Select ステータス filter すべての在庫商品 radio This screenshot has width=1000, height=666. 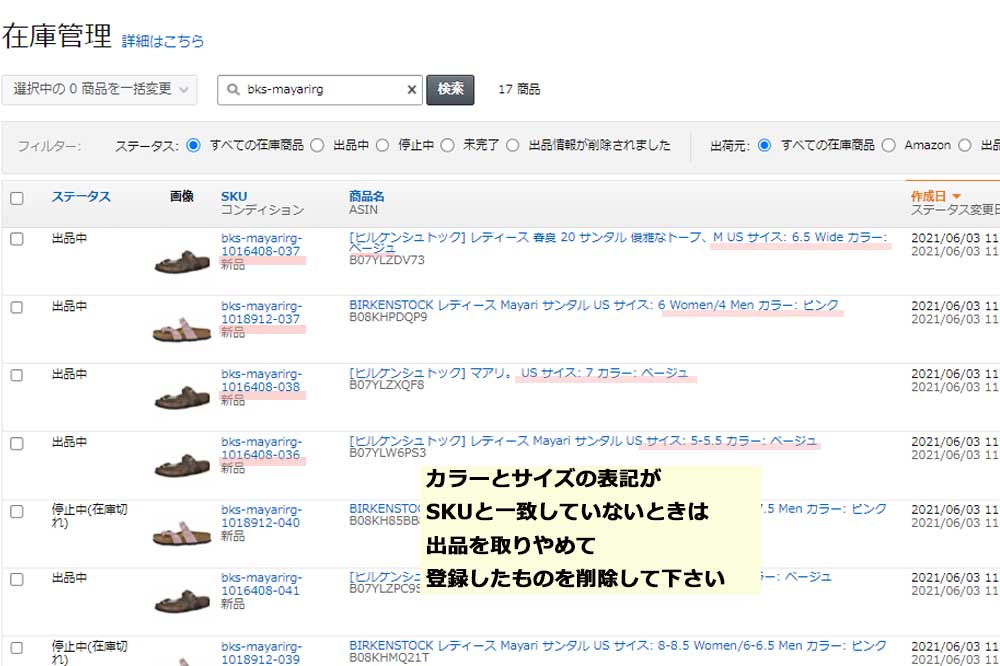(x=193, y=145)
